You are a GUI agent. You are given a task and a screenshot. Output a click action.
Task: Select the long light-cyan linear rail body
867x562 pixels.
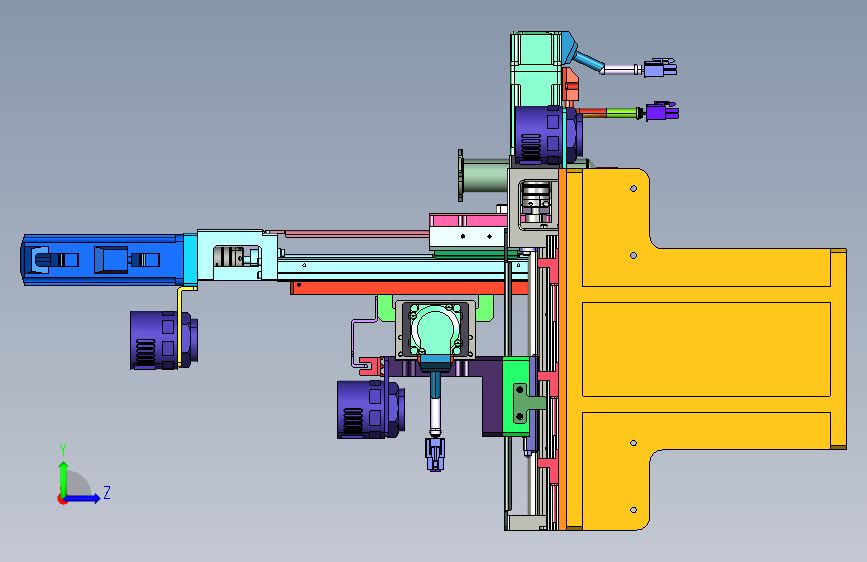(402, 268)
